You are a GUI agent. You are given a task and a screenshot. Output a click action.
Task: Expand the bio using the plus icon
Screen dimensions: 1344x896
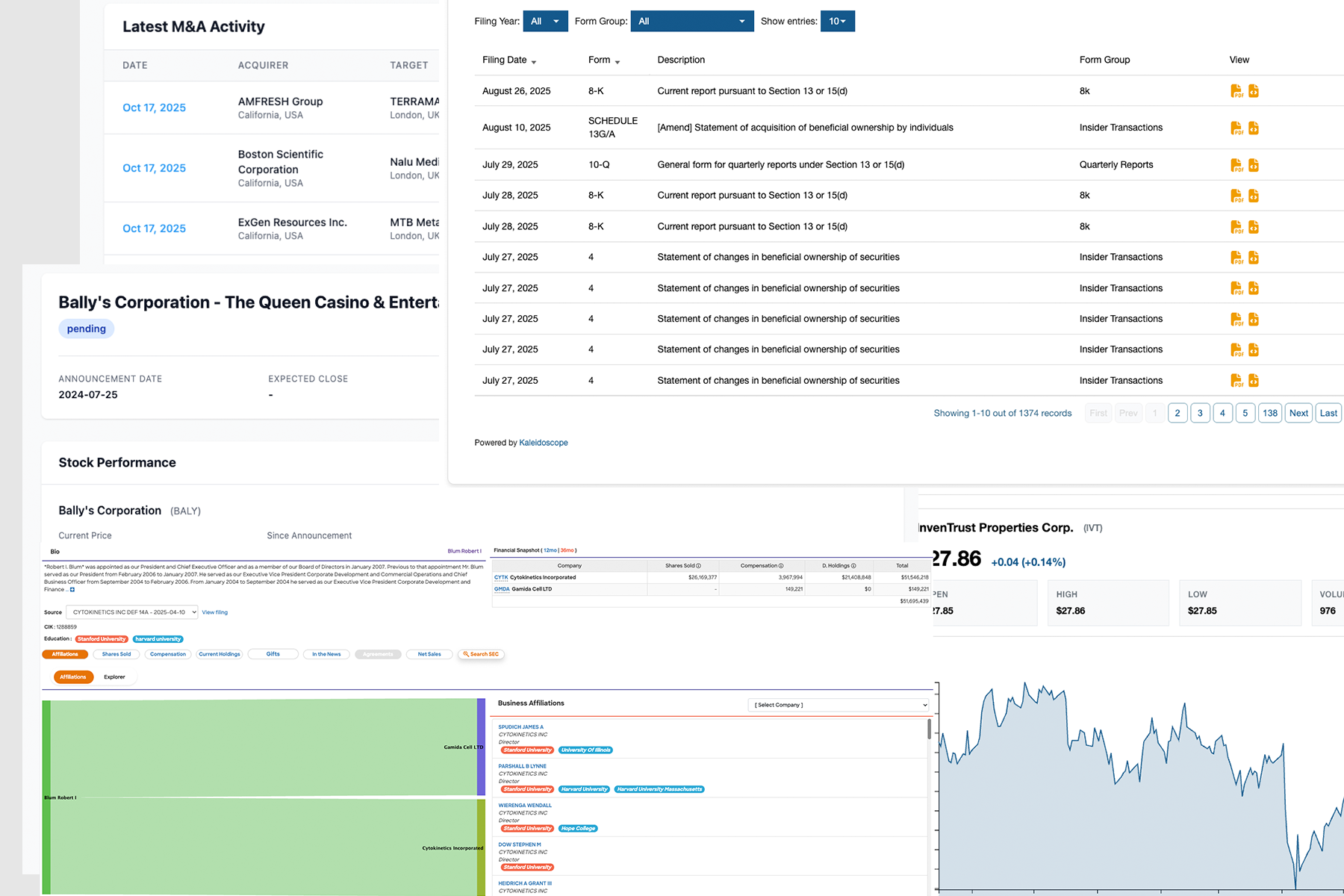[72, 591]
